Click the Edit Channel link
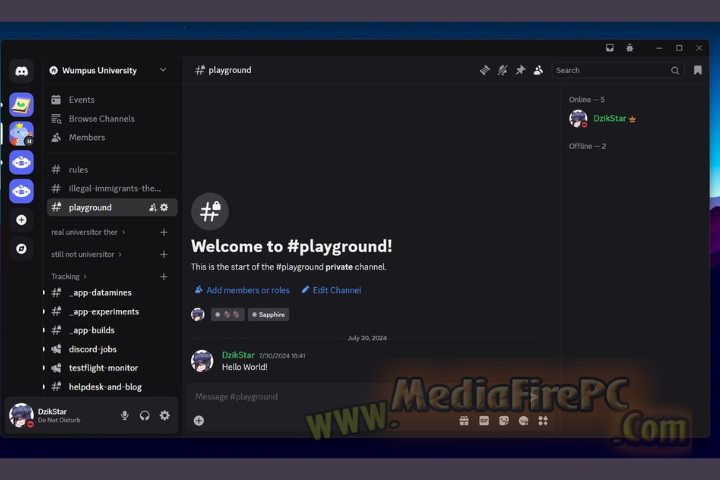The image size is (720, 480). 332,290
